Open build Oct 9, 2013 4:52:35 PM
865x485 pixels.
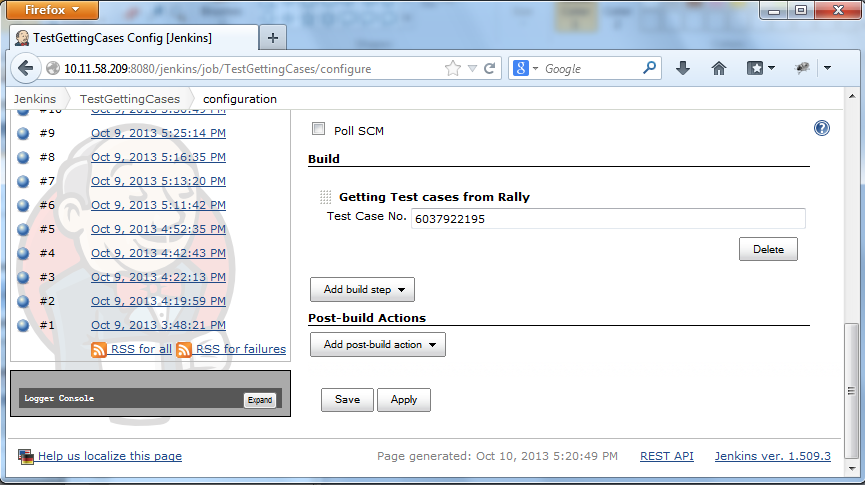pyautogui.click(x=158, y=229)
